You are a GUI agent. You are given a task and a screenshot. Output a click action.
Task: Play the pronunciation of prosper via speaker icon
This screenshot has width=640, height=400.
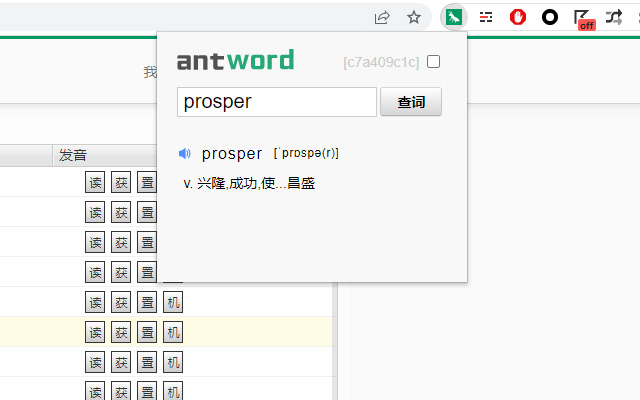184,153
